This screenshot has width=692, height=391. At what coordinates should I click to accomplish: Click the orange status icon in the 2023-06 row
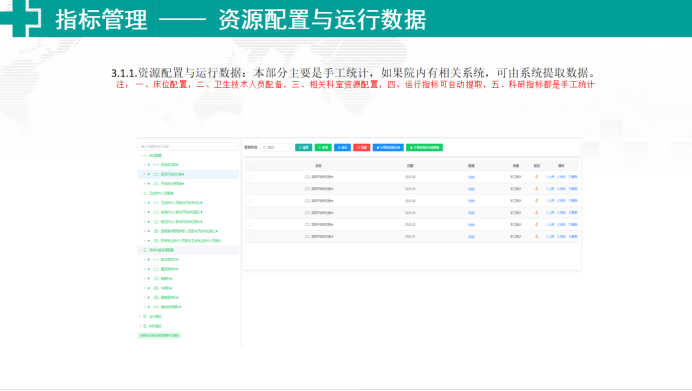click(537, 177)
